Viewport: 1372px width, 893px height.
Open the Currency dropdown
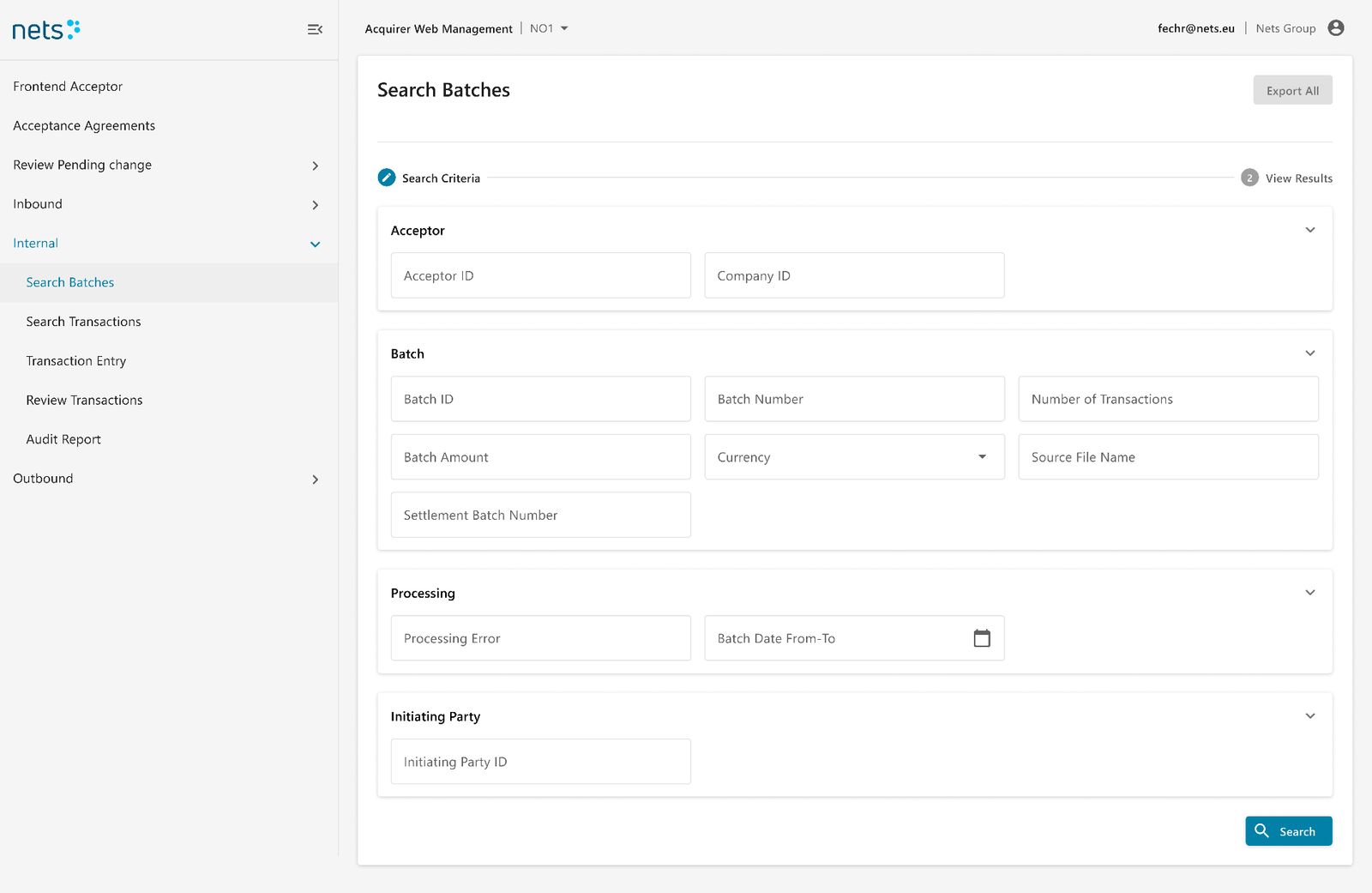pyautogui.click(x=854, y=457)
